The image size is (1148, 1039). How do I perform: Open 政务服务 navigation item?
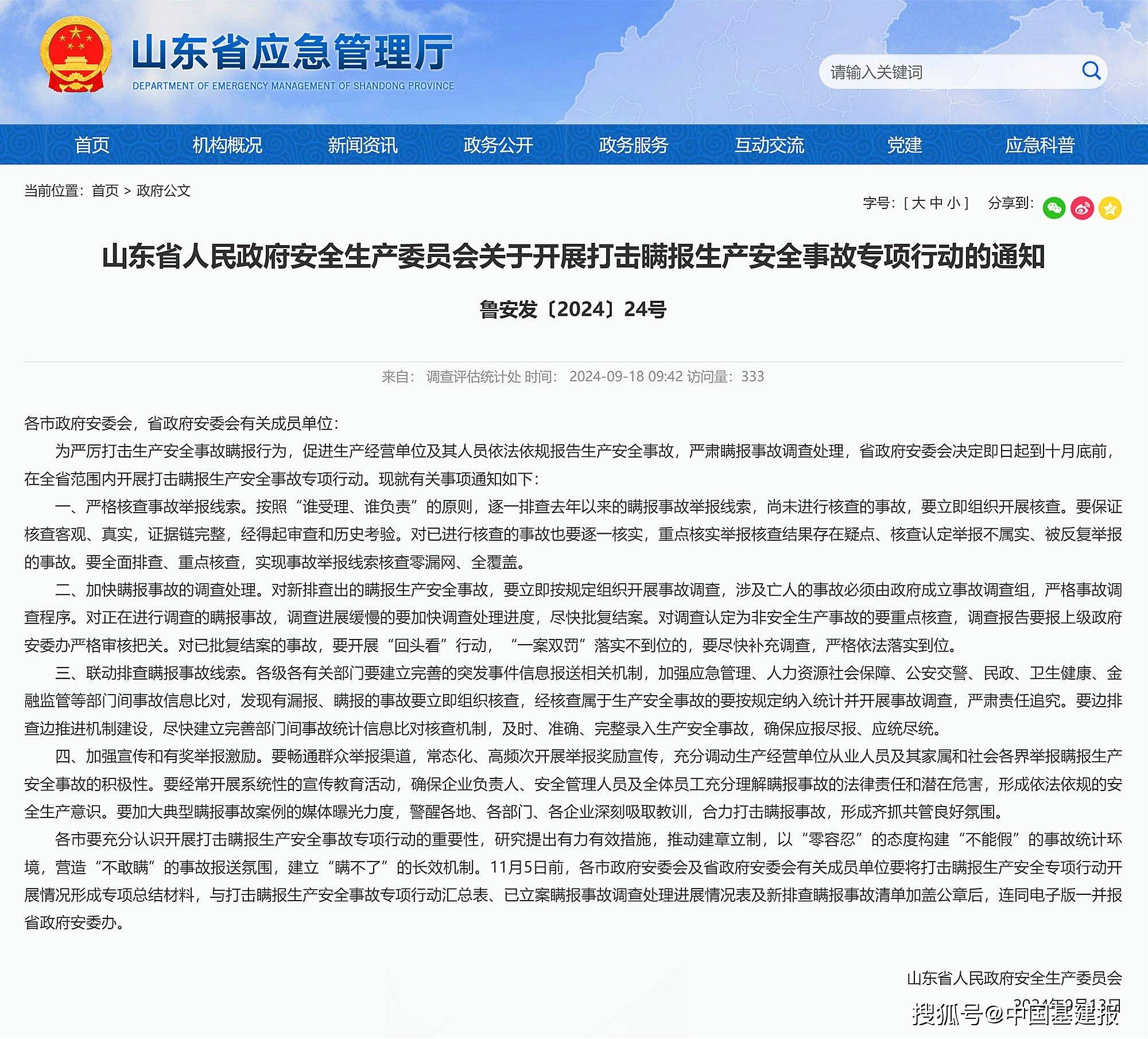point(634,145)
